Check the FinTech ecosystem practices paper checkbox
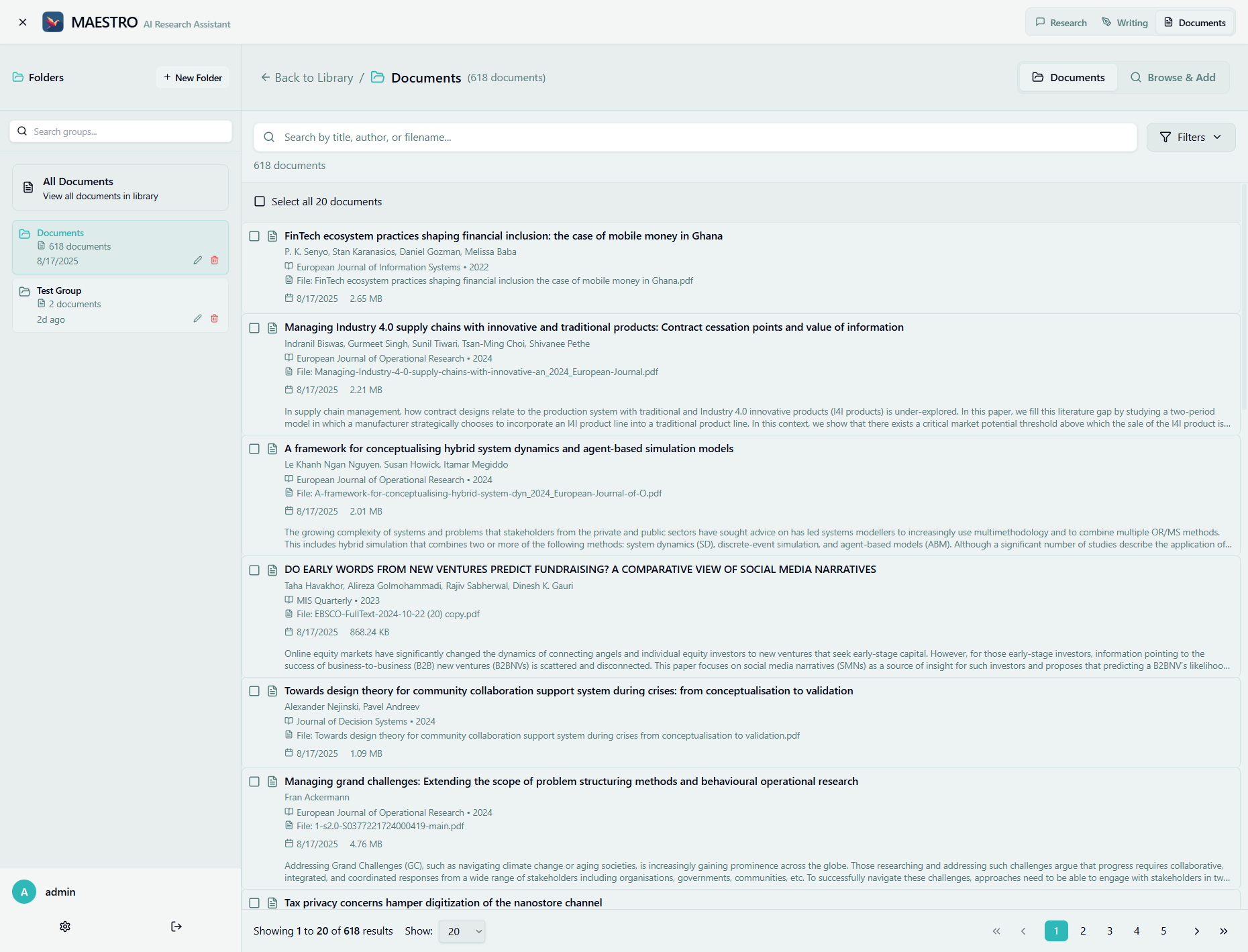The height and width of the screenshot is (952, 1248). (254, 236)
